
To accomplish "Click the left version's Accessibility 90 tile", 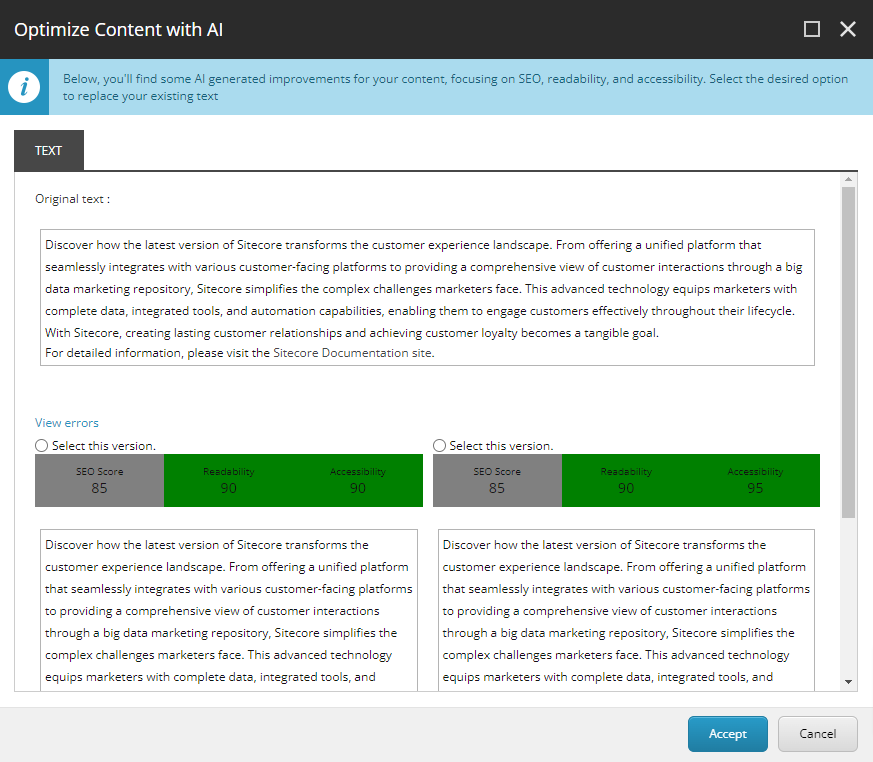I will pos(358,480).
